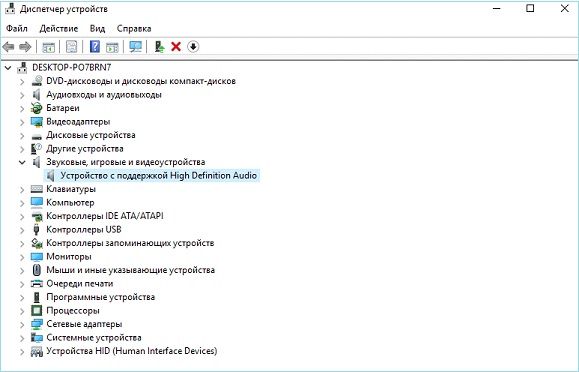579x372 pixels.
Task: Click the Properties sheet toolbar icon
Action: coord(71,47)
